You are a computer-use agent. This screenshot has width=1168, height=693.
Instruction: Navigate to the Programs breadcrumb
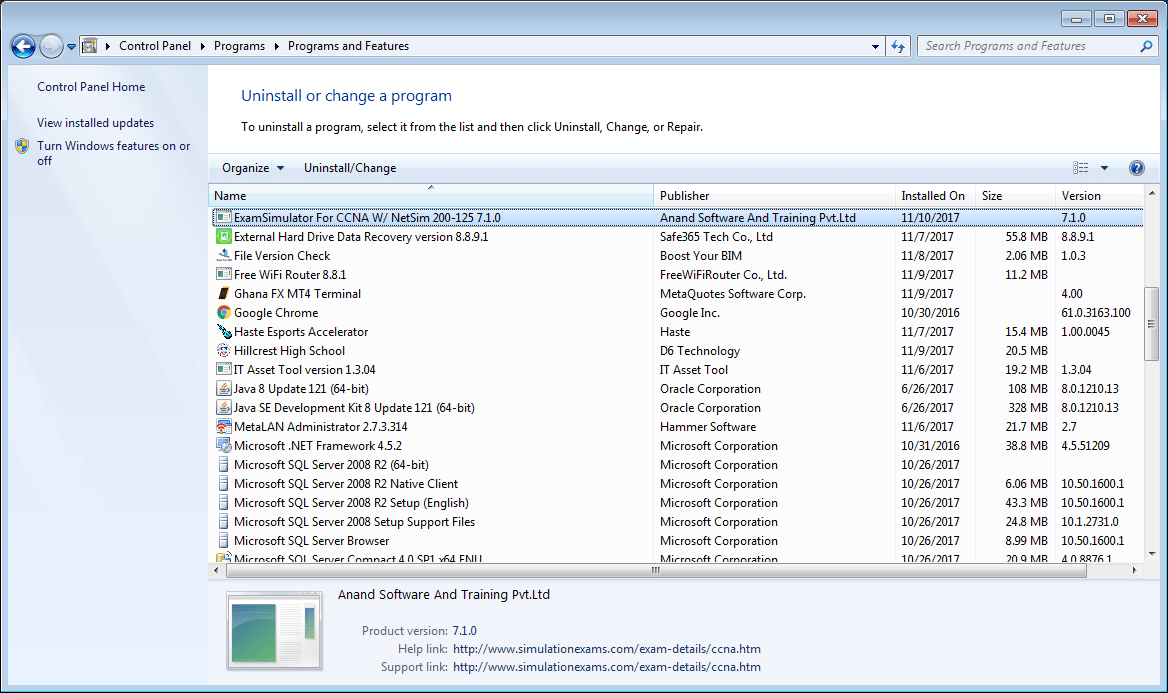[240, 46]
